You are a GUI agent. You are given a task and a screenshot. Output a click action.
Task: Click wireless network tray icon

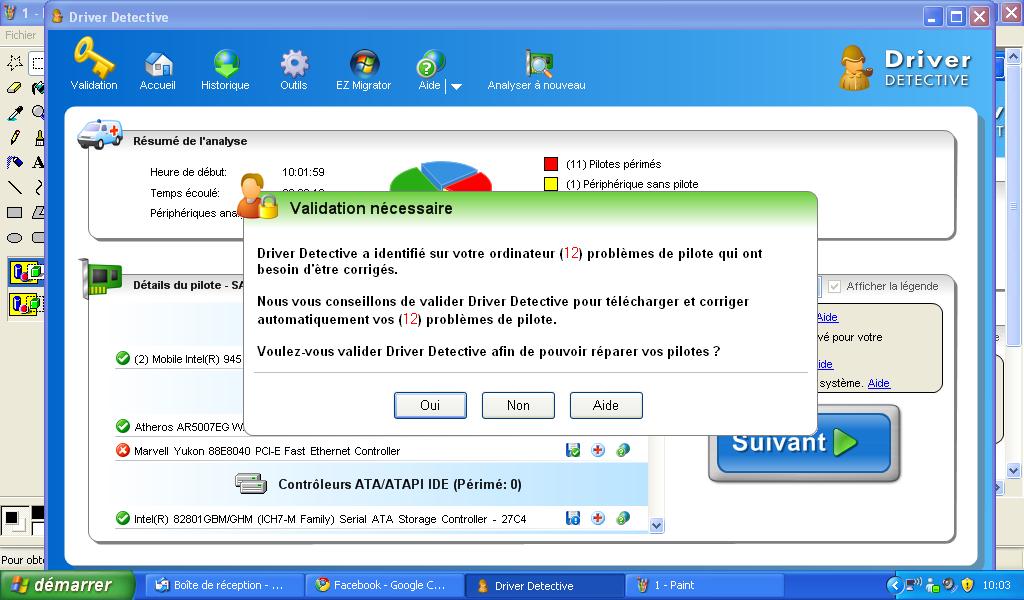pos(914,585)
